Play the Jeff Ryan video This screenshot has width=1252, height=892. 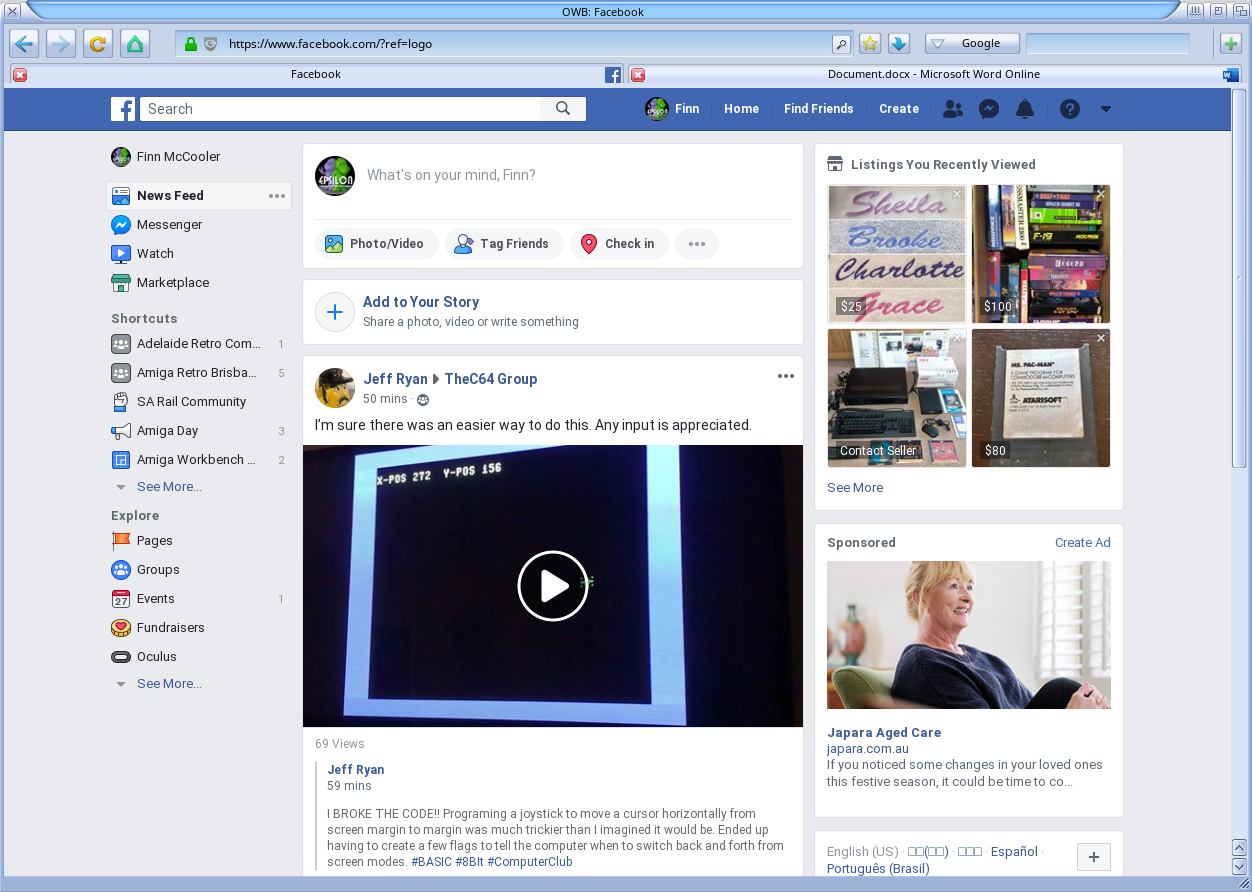(x=553, y=586)
